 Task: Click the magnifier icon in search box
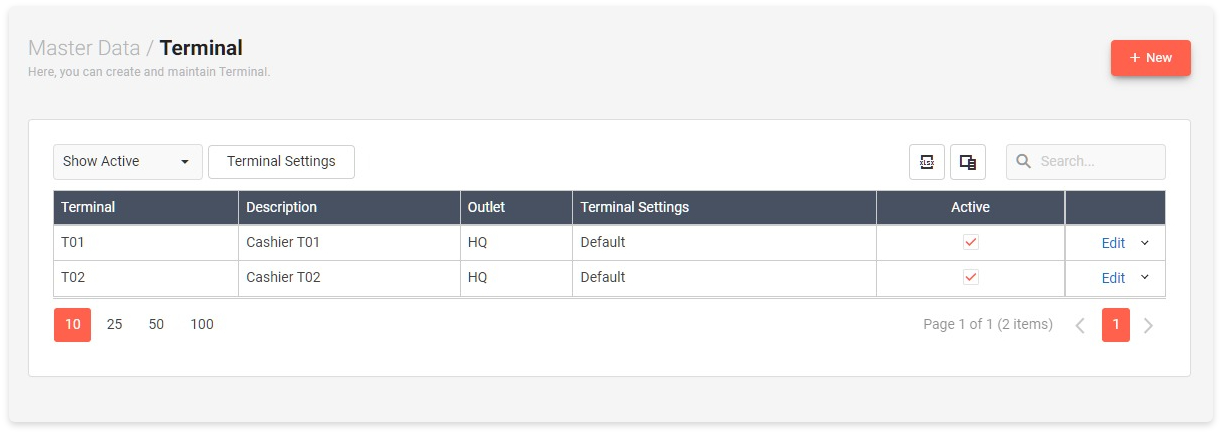pos(1024,162)
